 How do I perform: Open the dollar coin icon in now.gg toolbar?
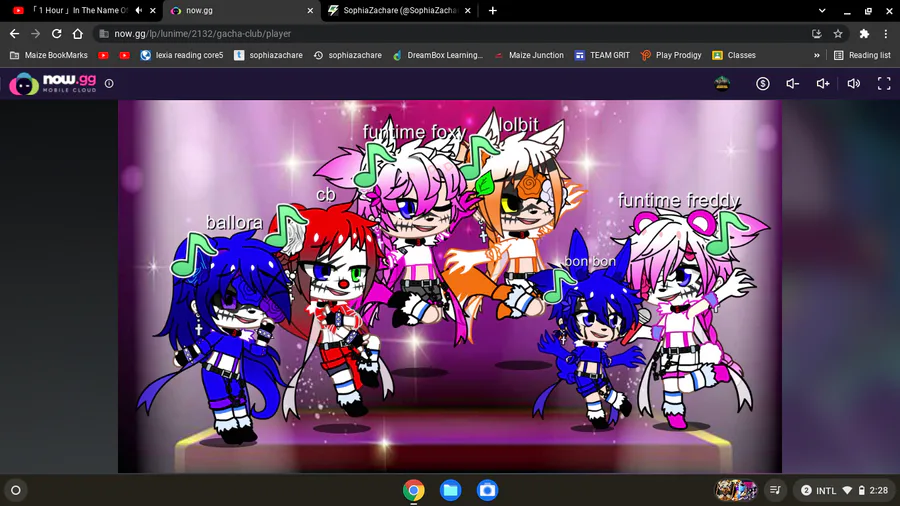[x=762, y=84]
